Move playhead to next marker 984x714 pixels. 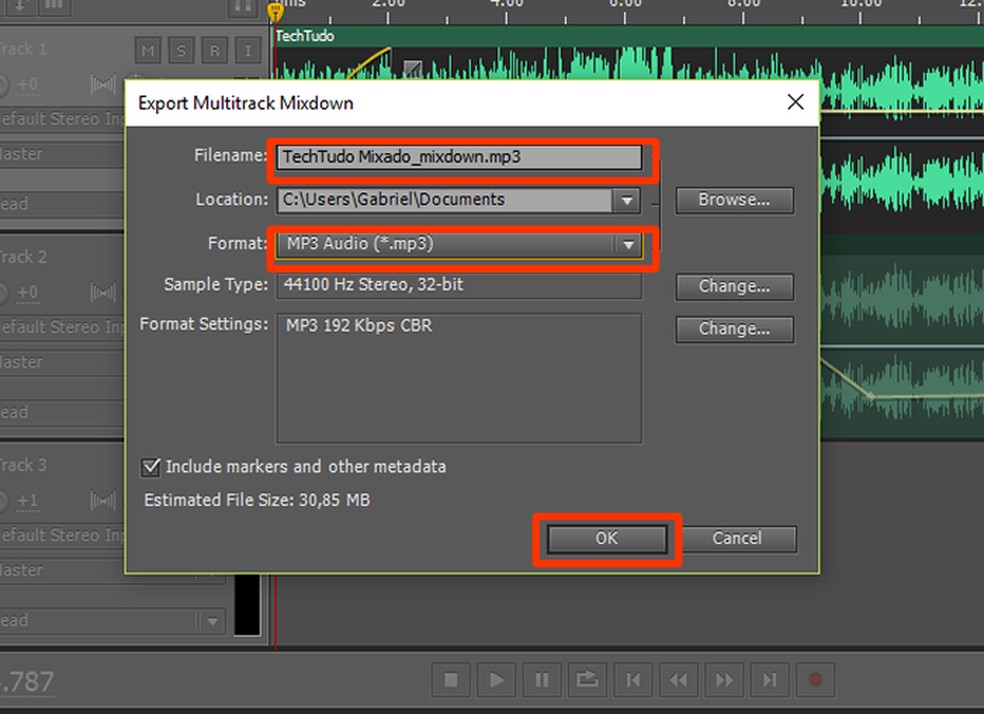[769, 680]
